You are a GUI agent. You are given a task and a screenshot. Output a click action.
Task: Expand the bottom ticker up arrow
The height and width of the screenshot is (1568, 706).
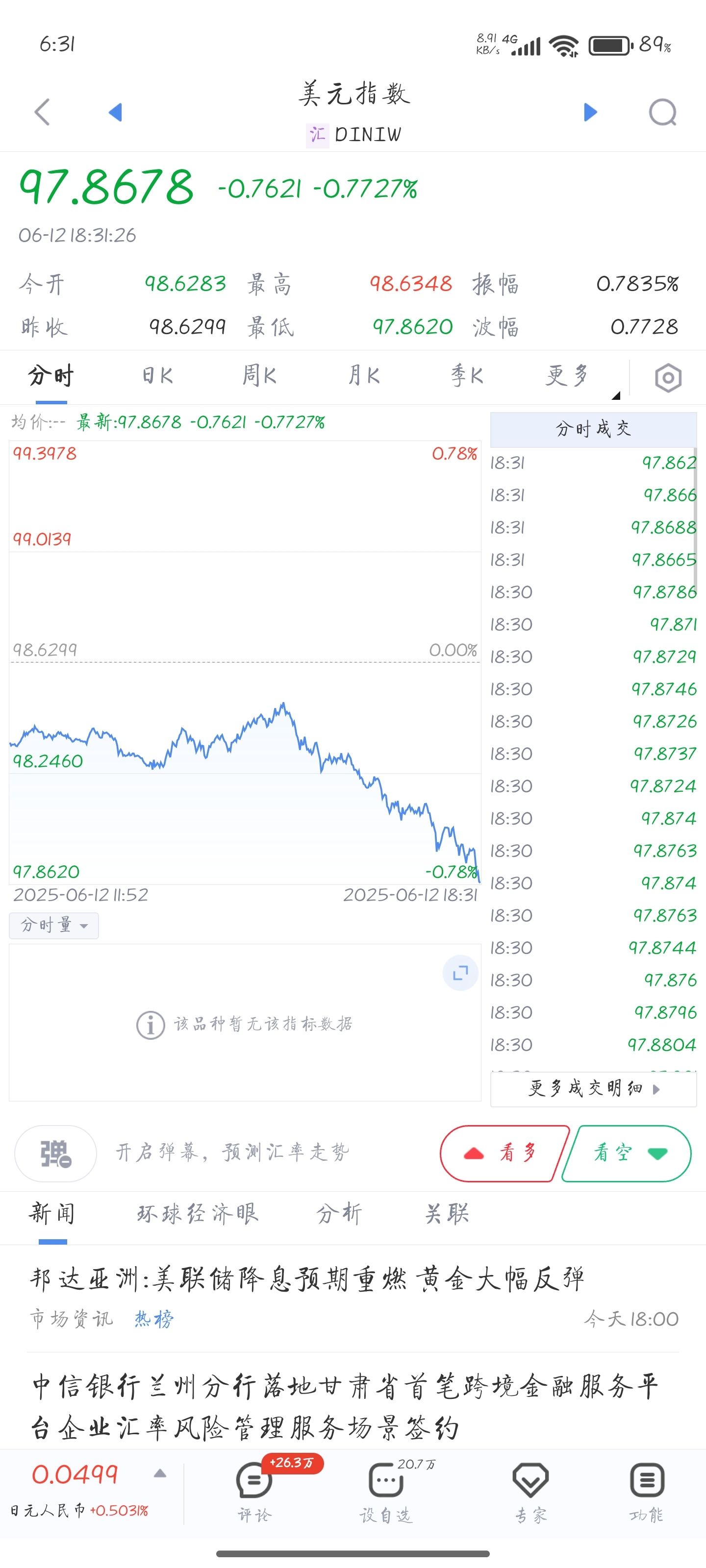[160, 1473]
